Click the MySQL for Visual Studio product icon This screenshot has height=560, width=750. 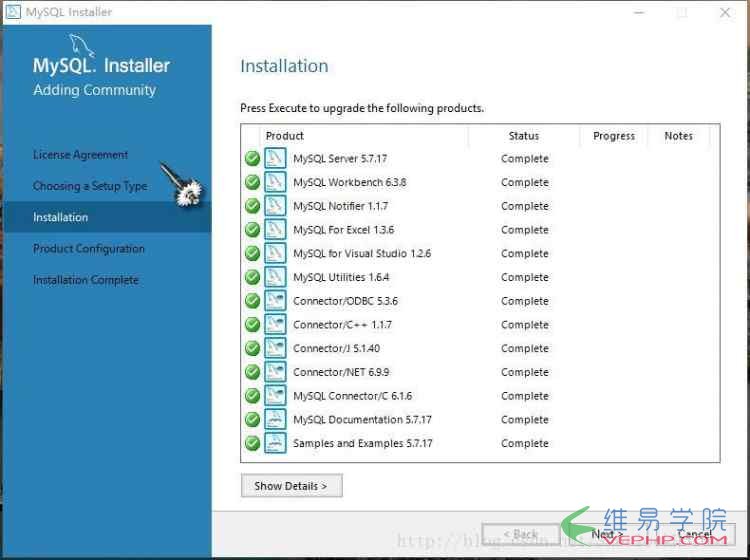coord(275,253)
